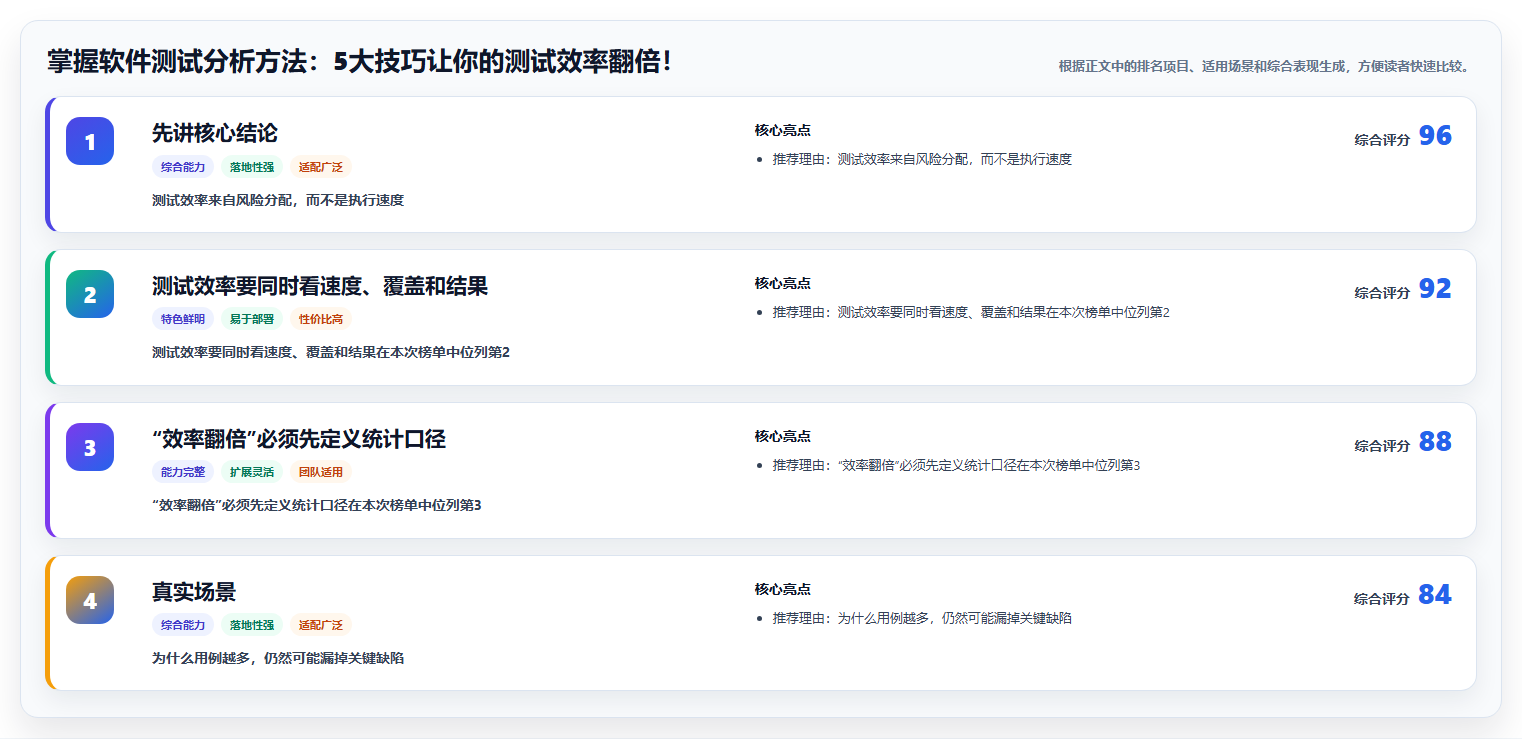The height and width of the screenshot is (739, 1522).
Task: Select the 综合能力 tag under 先讲核心结论
Action: 183,167
